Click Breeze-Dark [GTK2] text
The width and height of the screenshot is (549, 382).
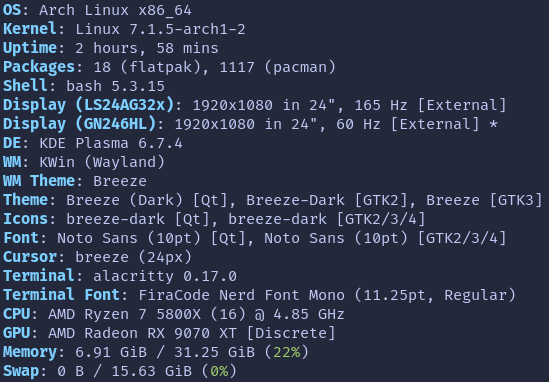click(x=327, y=200)
